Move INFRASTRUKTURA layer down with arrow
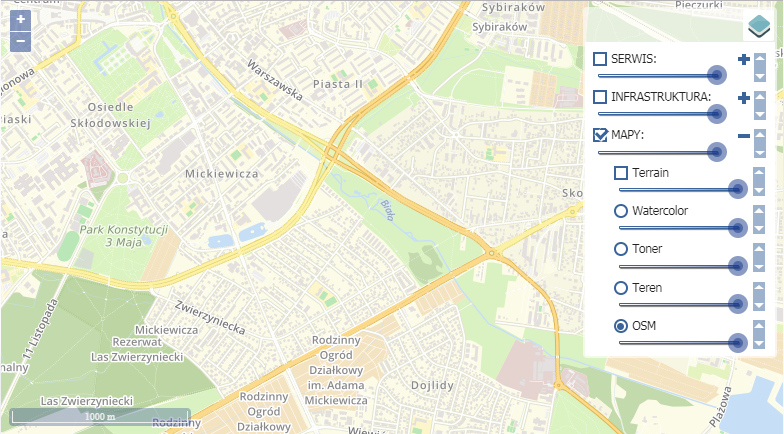 [x=760, y=114]
